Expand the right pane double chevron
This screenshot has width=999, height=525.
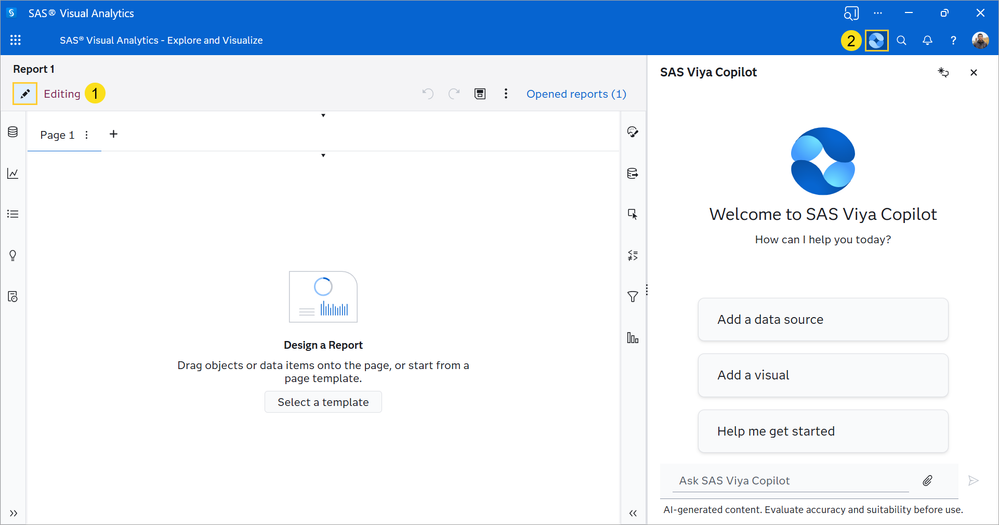pyautogui.click(x=633, y=513)
